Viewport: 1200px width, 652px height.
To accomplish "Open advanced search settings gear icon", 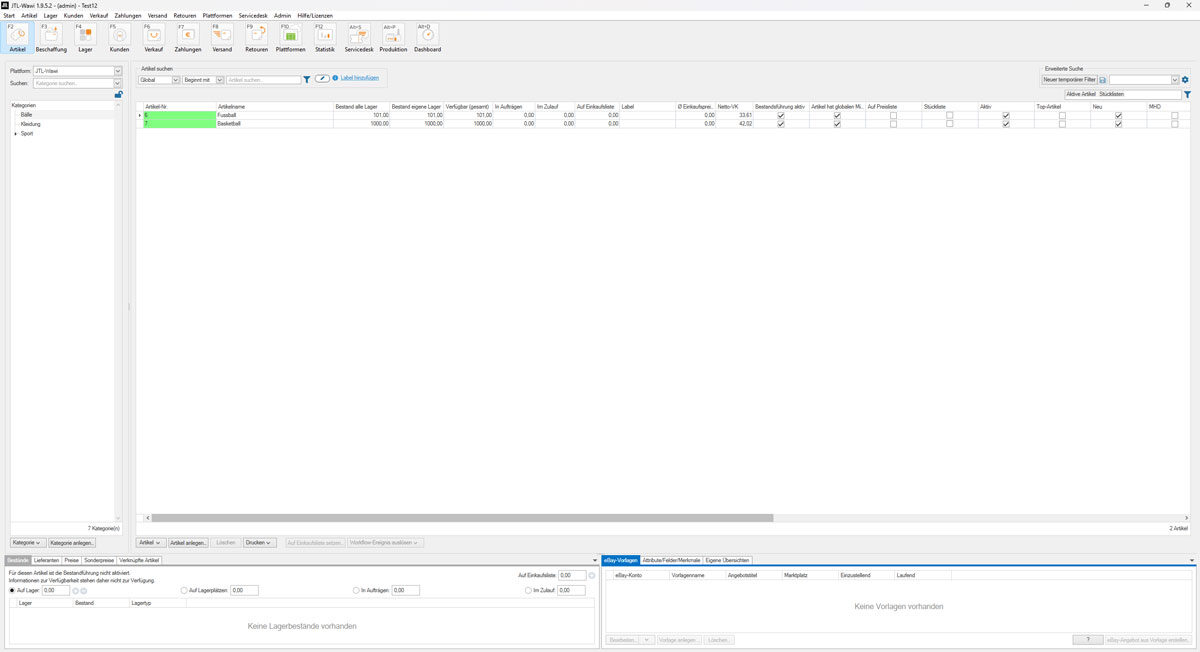I will point(1185,79).
